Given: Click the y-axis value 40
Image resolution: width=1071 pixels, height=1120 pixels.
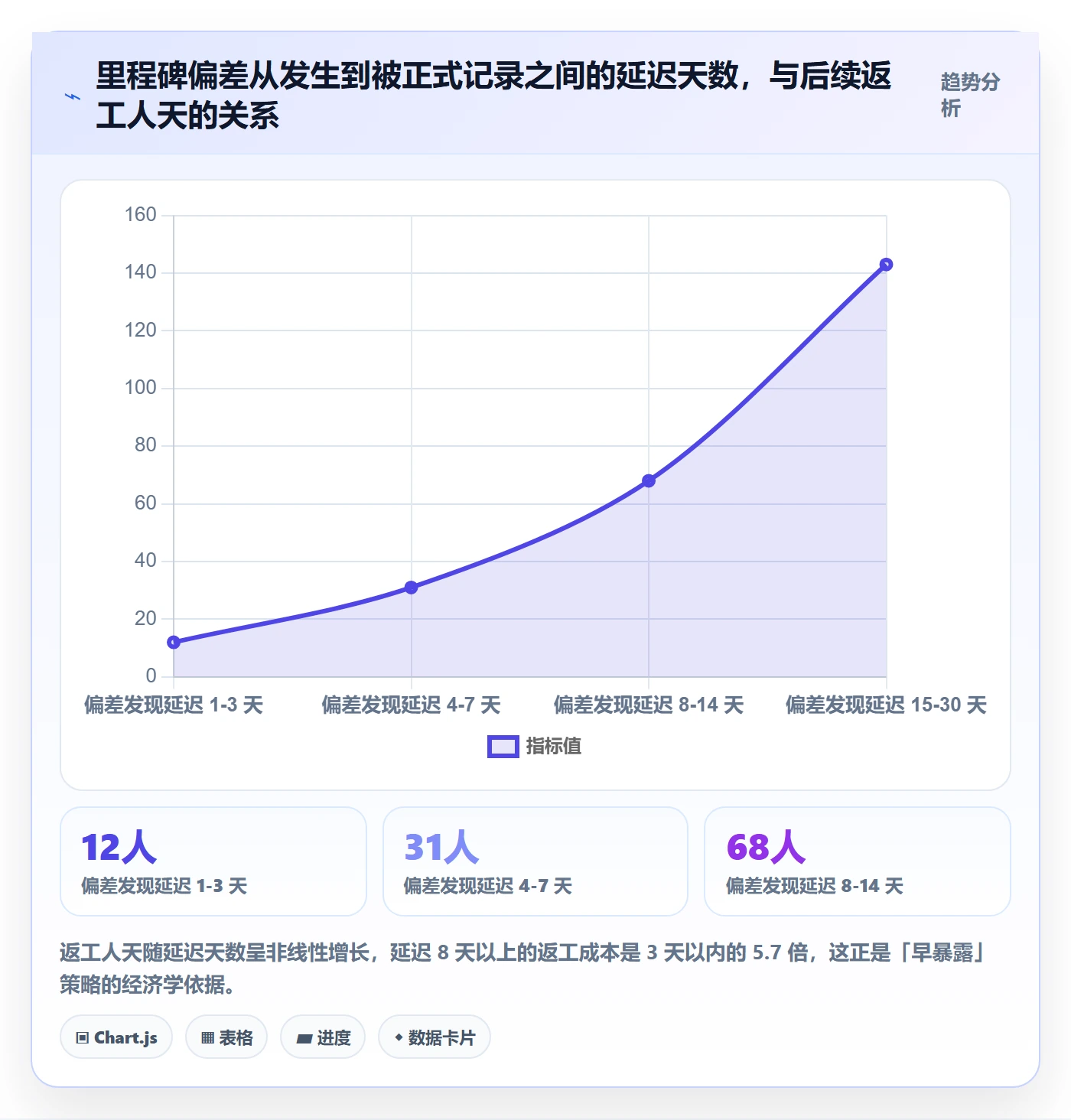Looking at the screenshot, I should [145, 560].
